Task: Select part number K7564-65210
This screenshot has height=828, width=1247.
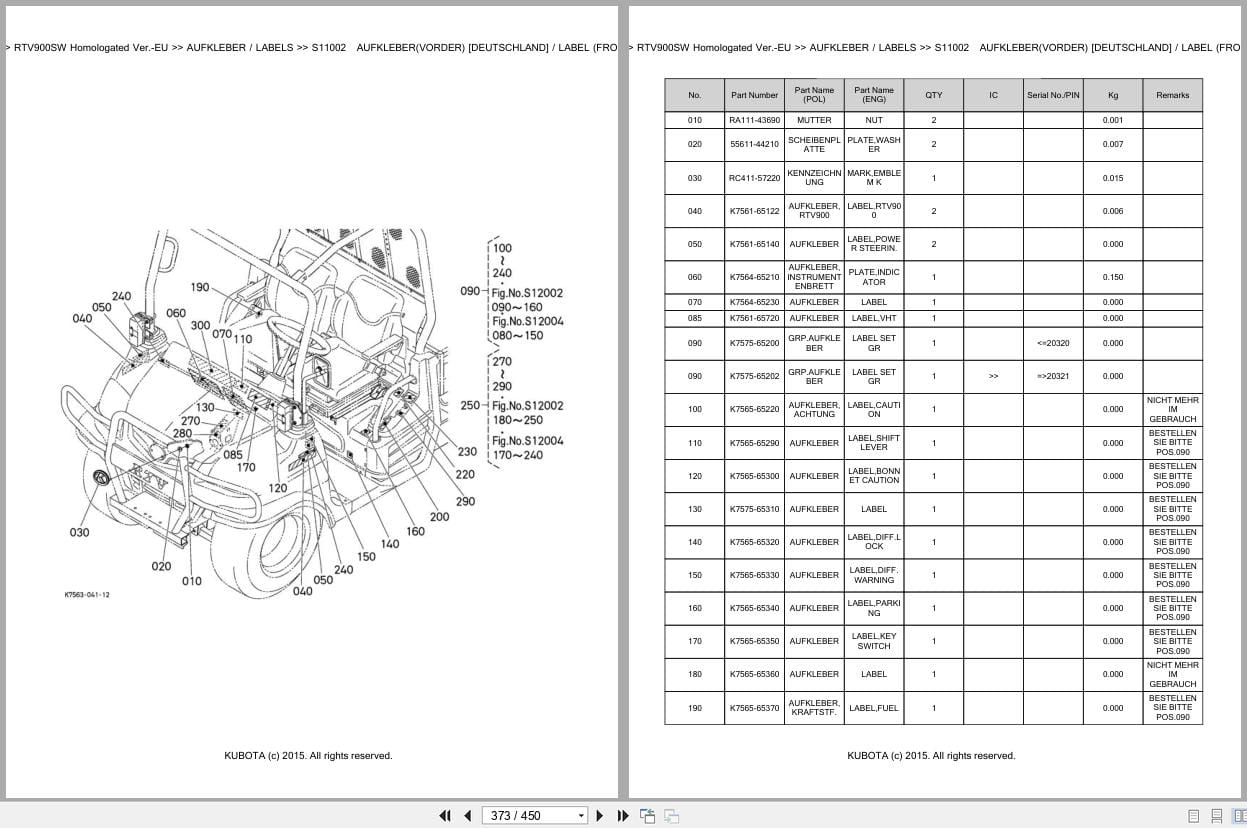Action: (x=754, y=277)
